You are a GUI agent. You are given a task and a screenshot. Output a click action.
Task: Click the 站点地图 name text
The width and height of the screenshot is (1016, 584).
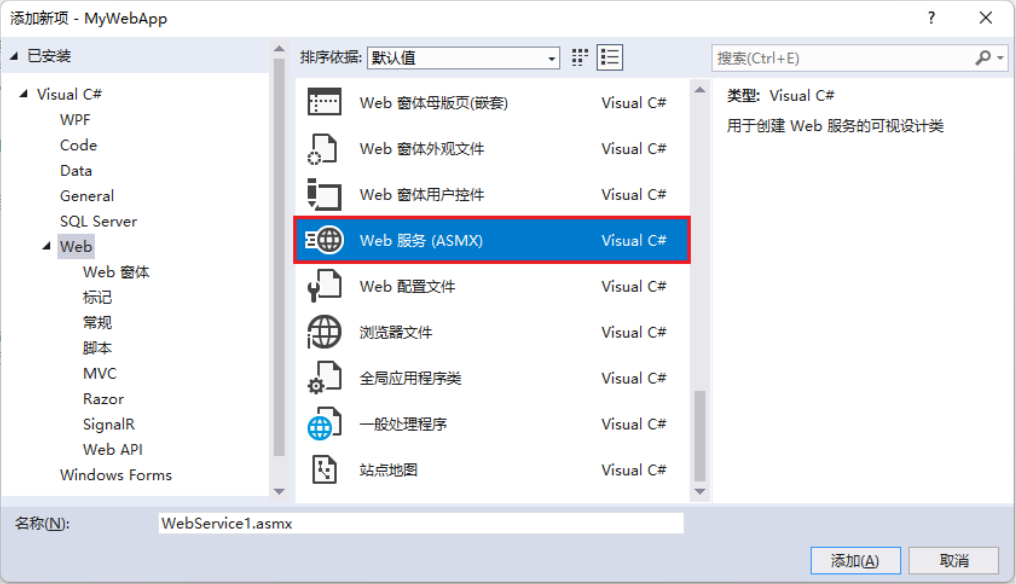point(388,470)
